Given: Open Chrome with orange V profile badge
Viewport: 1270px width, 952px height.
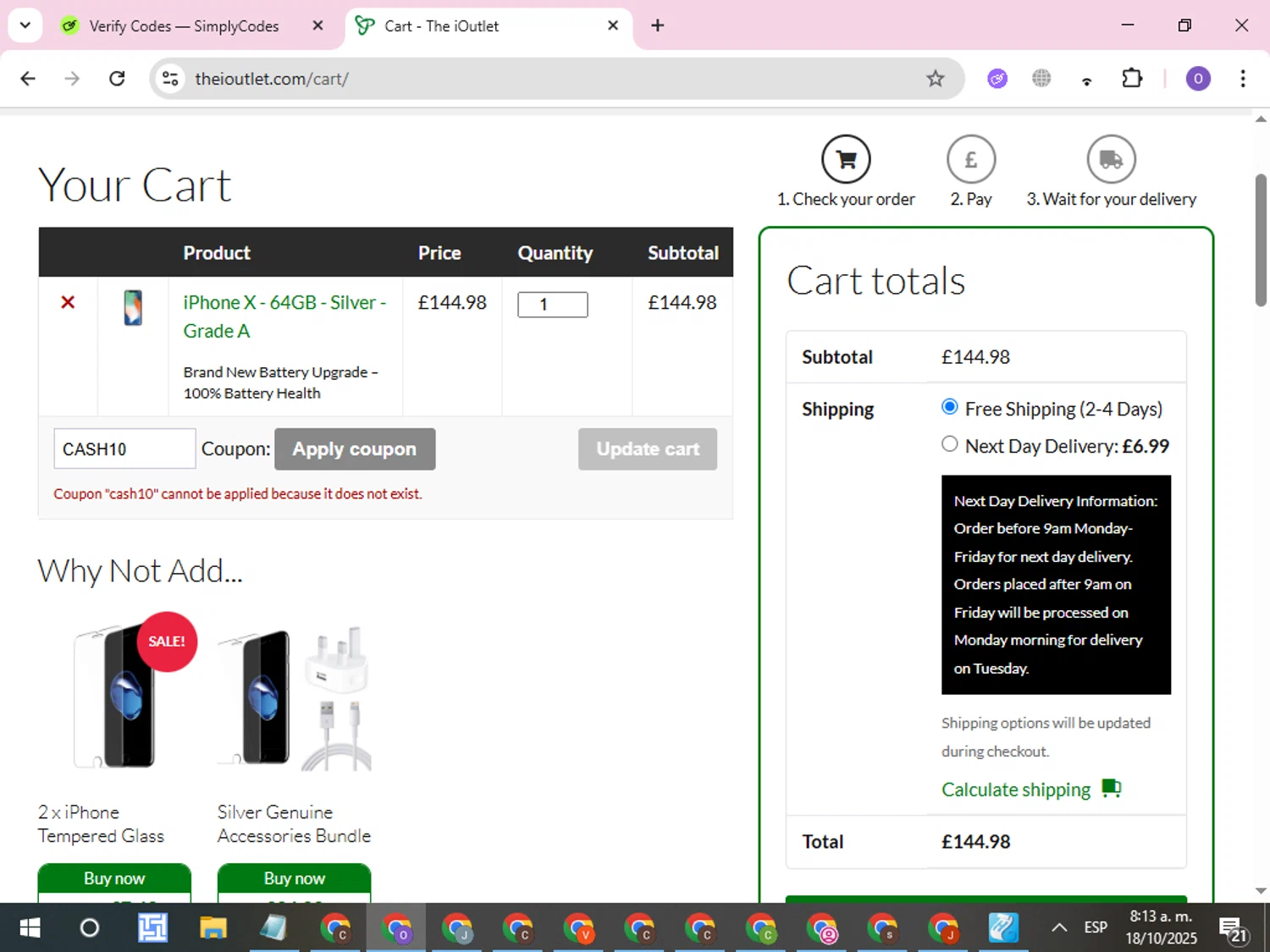Looking at the screenshot, I should [579, 928].
